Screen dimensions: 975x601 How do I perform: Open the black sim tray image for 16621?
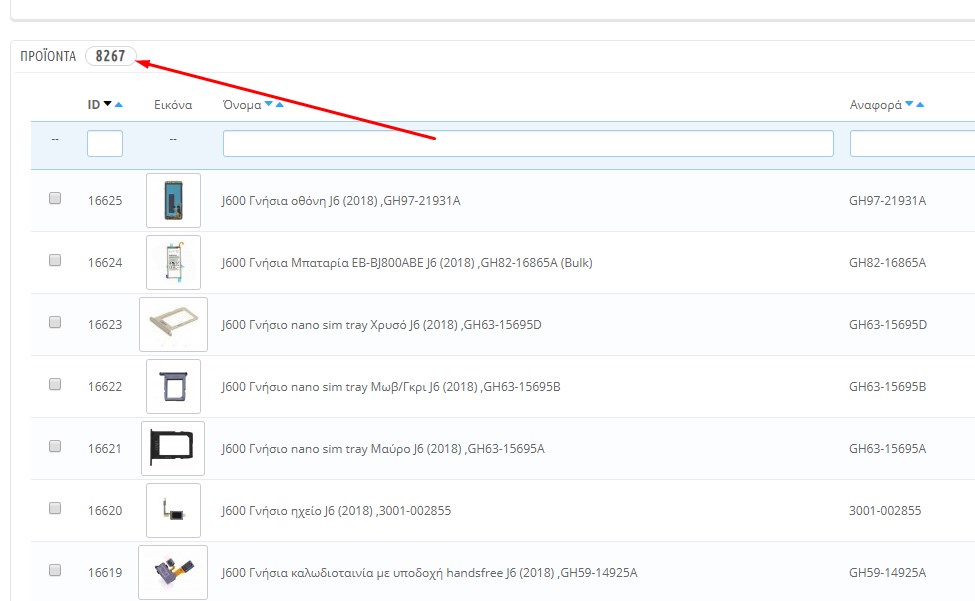point(173,448)
